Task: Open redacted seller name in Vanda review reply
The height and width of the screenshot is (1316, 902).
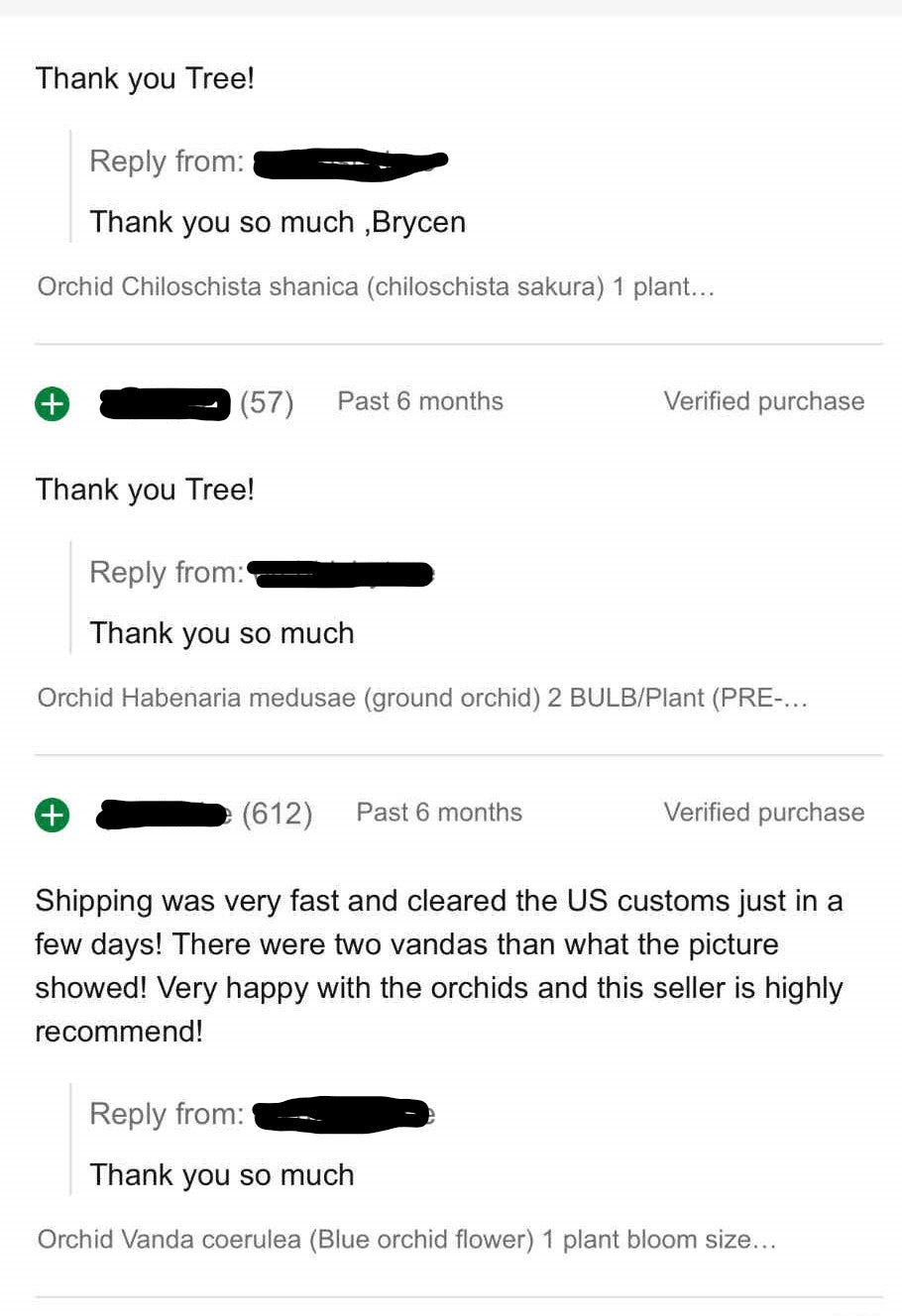Action: pos(344,1115)
